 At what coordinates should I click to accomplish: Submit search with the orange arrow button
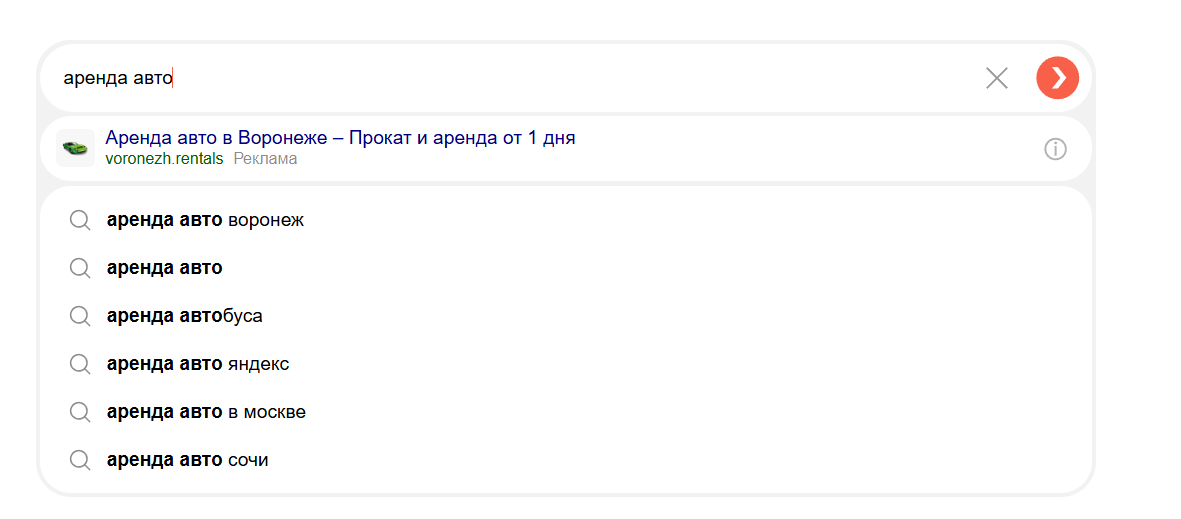(x=1057, y=78)
